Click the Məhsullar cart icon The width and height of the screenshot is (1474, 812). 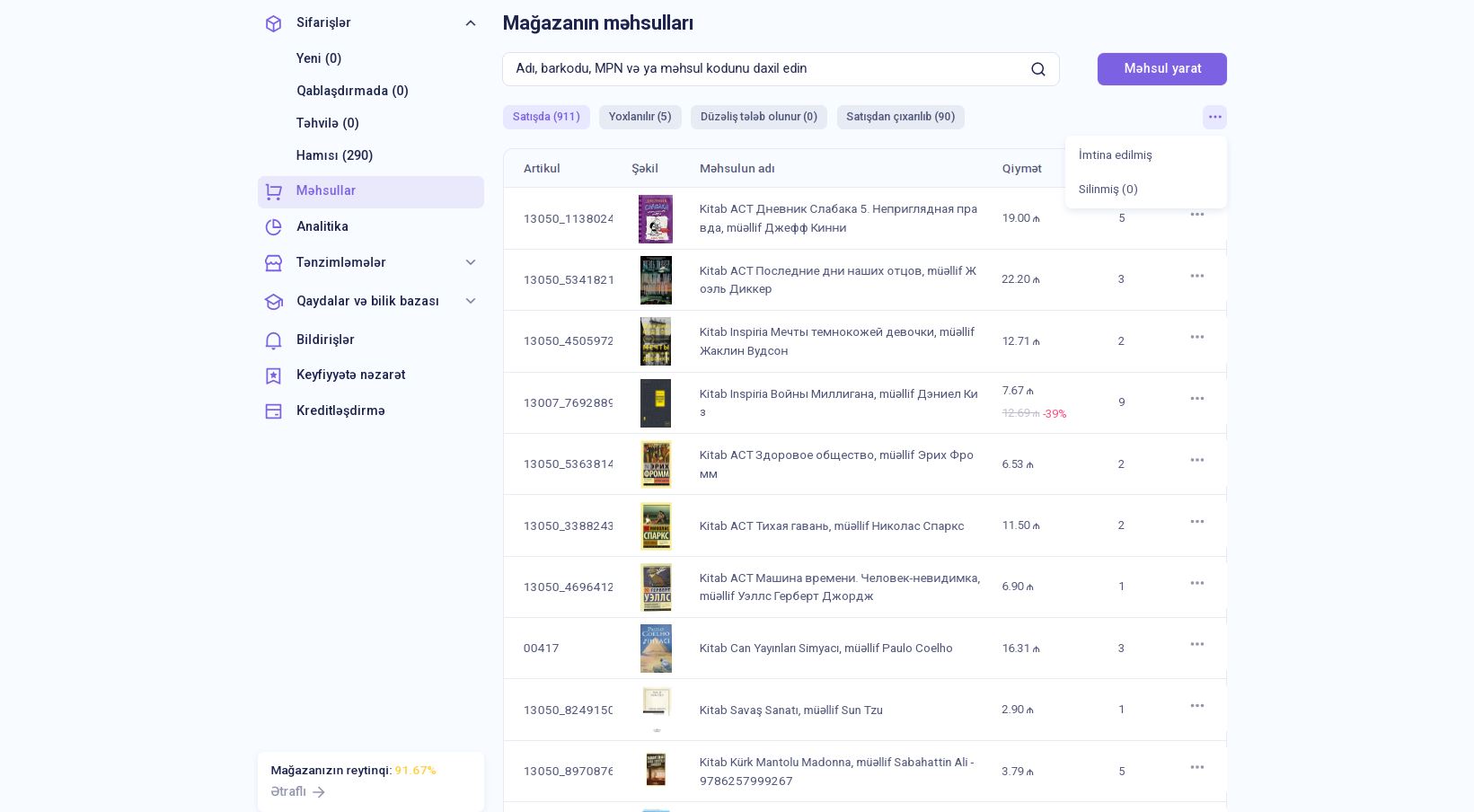pos(274,191)
